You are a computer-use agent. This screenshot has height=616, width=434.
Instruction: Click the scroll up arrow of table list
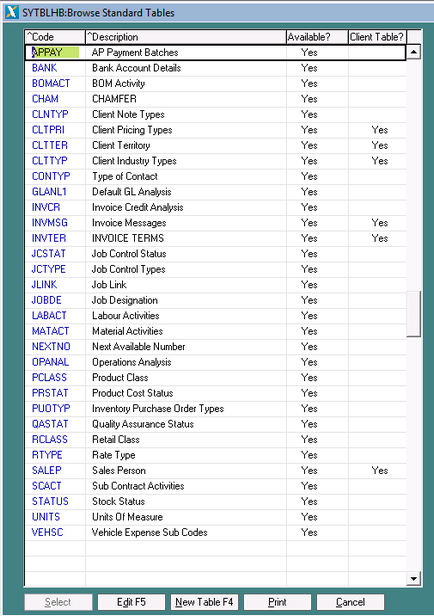[414, 52]
